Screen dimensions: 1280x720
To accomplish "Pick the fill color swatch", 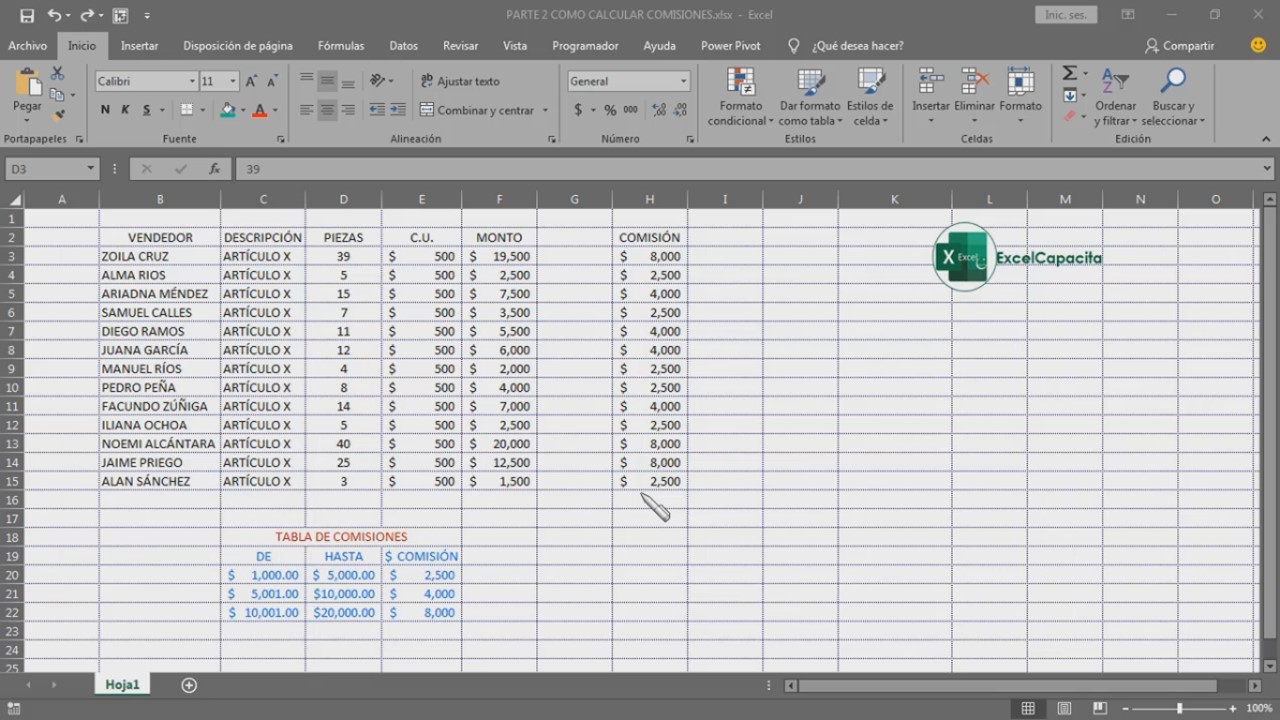I will pyautogui.click(x=228, y=110).
